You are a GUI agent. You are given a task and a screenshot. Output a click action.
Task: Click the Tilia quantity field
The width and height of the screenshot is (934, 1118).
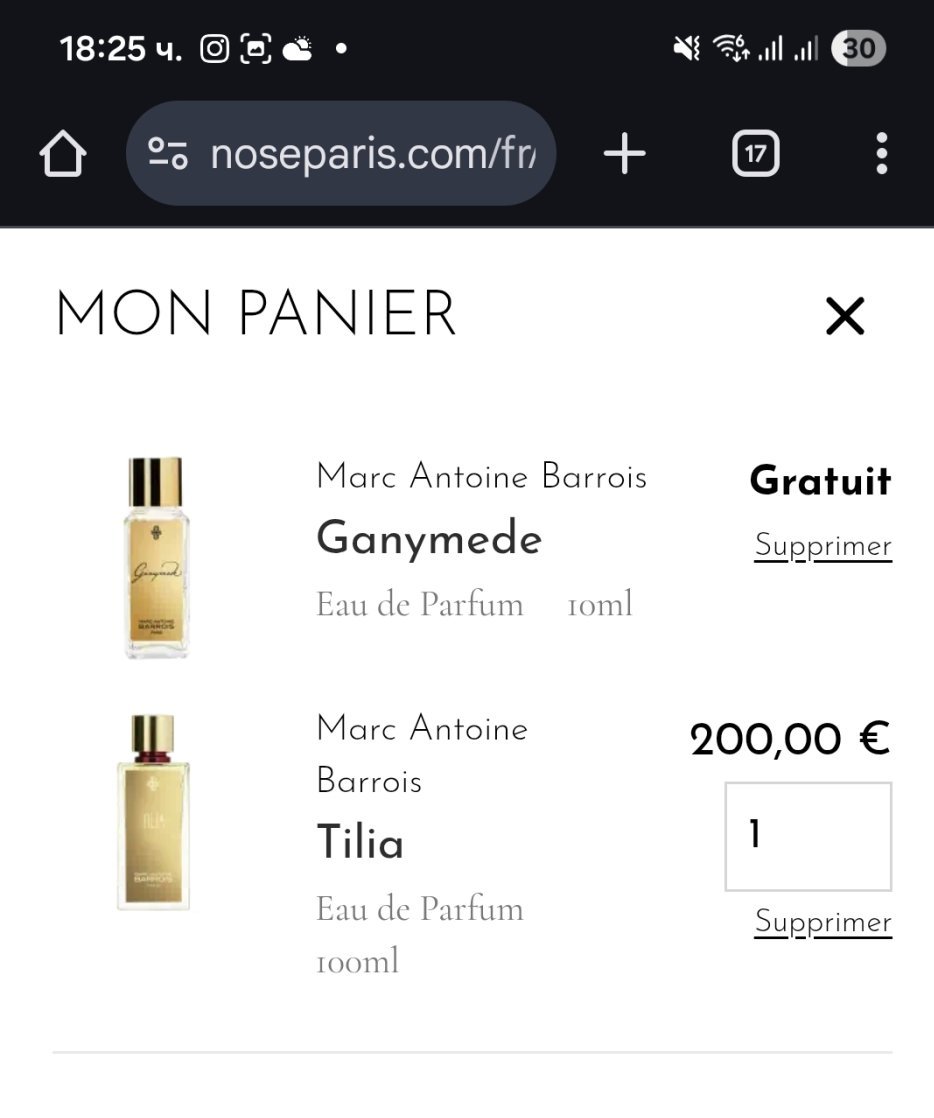click(x=808, y=836)
